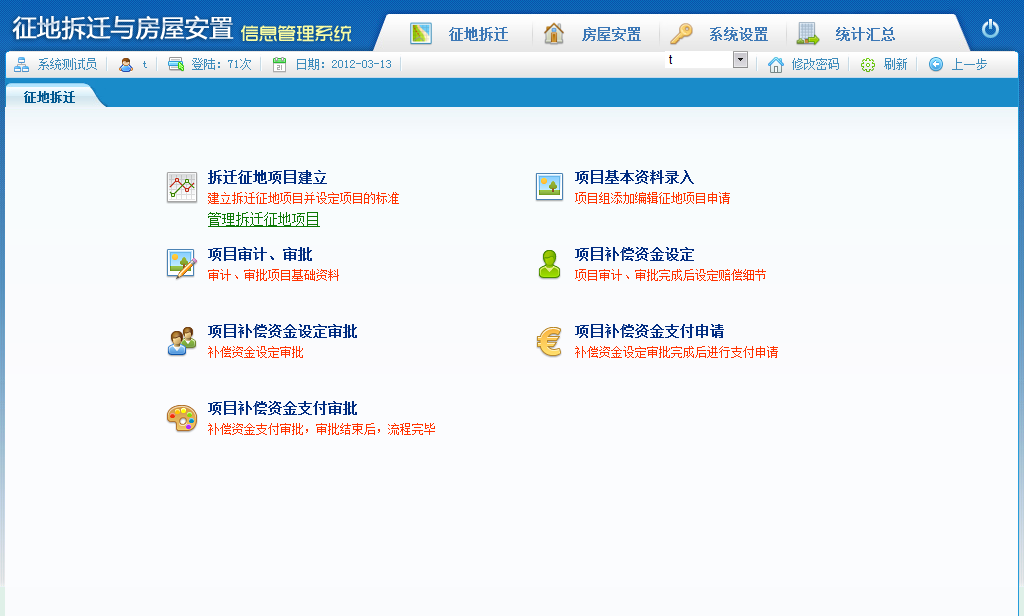
Task: Click the euro icon for 项目补偿资金支付申请
Action: point(549,342)
